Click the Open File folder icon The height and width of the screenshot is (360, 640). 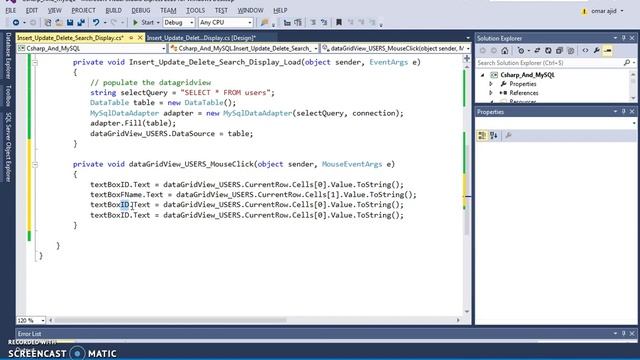point(59,23)
